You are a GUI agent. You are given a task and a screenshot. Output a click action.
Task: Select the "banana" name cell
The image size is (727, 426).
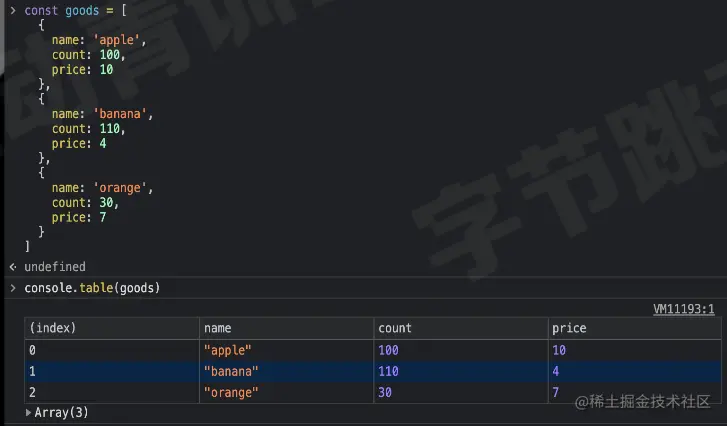(x=231, y=371)
